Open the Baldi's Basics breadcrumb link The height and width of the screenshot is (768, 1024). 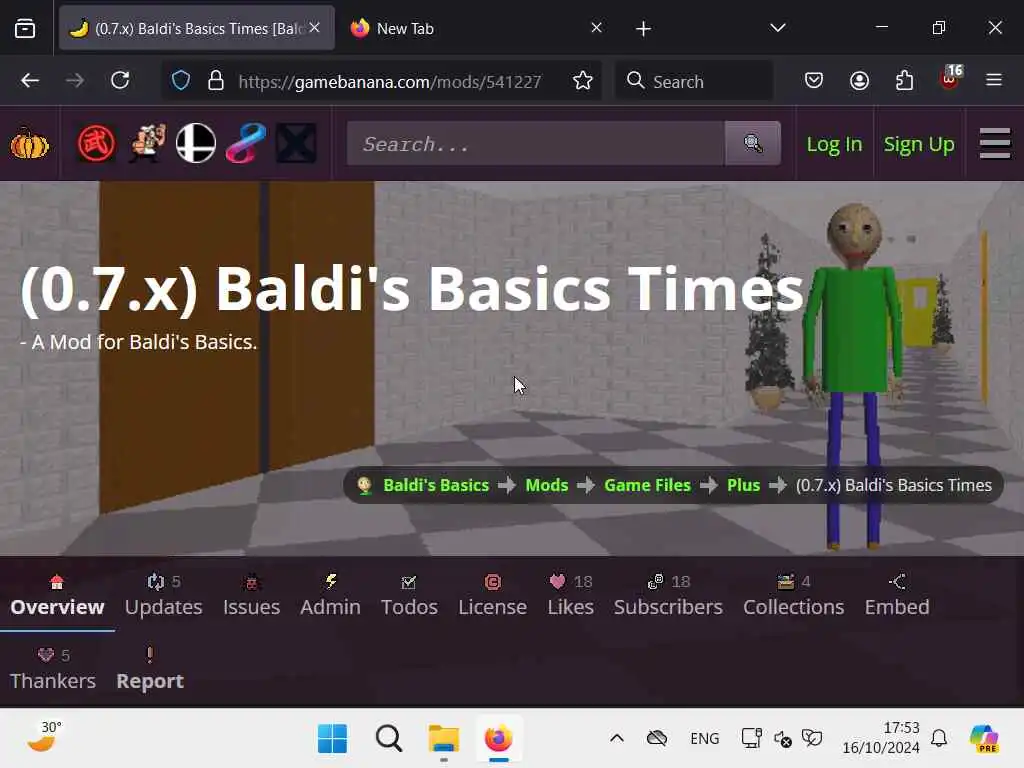[x=436, y=485]
